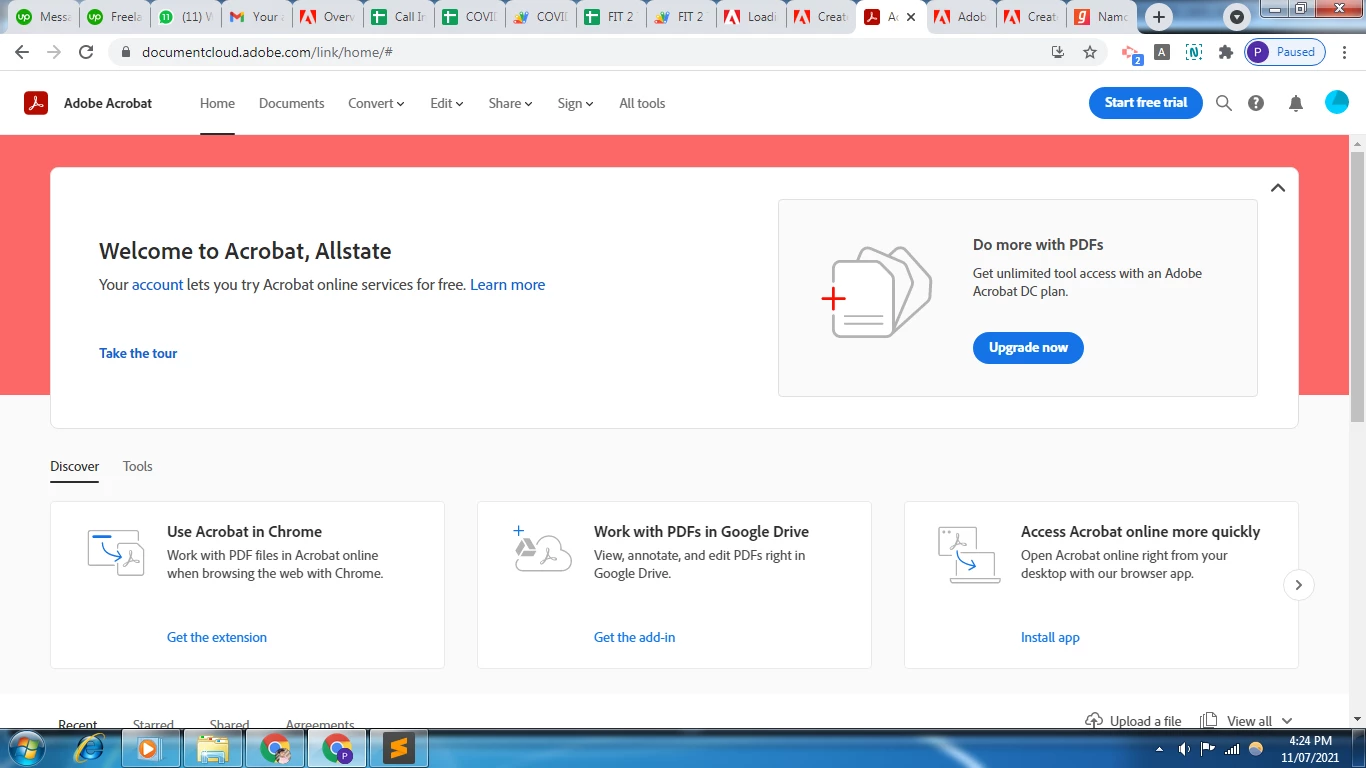Open a new browser tab with plus
The width and height of the screenshot is (1366, 768).
pyautogui.click(x=1159, y=17)
